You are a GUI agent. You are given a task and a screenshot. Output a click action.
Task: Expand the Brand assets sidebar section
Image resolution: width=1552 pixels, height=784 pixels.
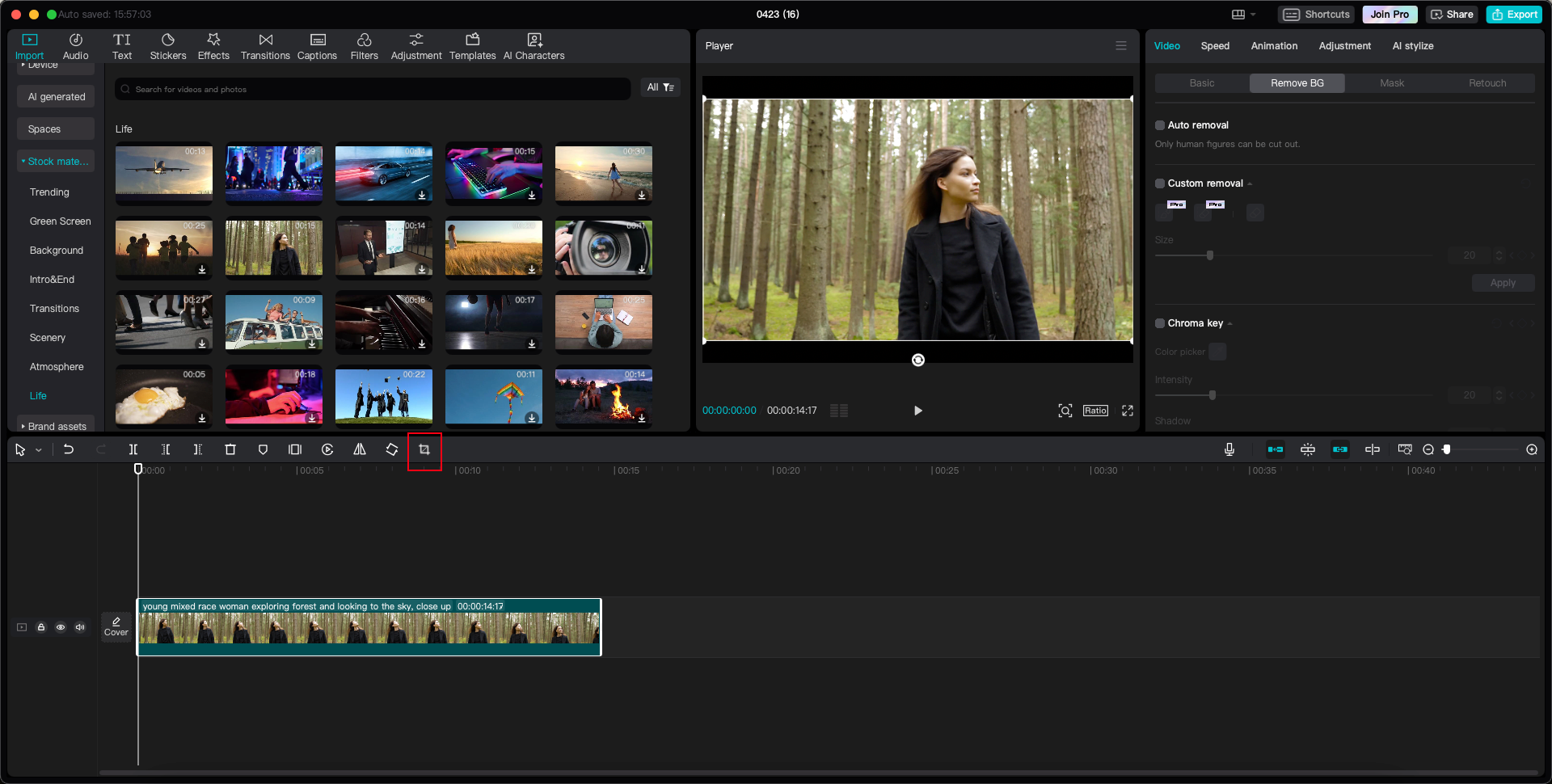click(55, 426)
